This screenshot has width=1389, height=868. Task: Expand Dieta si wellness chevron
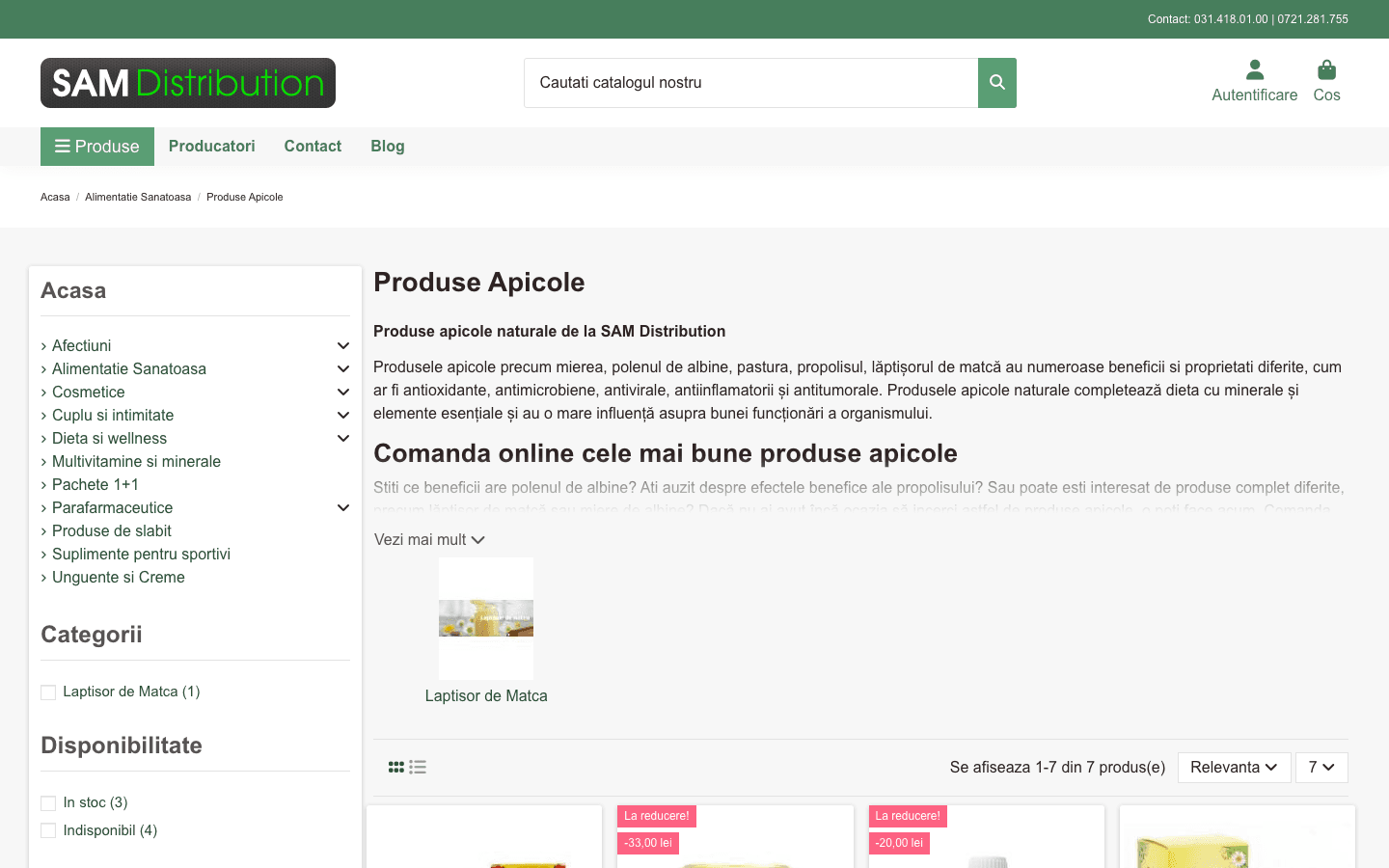(x=343, y=438)
